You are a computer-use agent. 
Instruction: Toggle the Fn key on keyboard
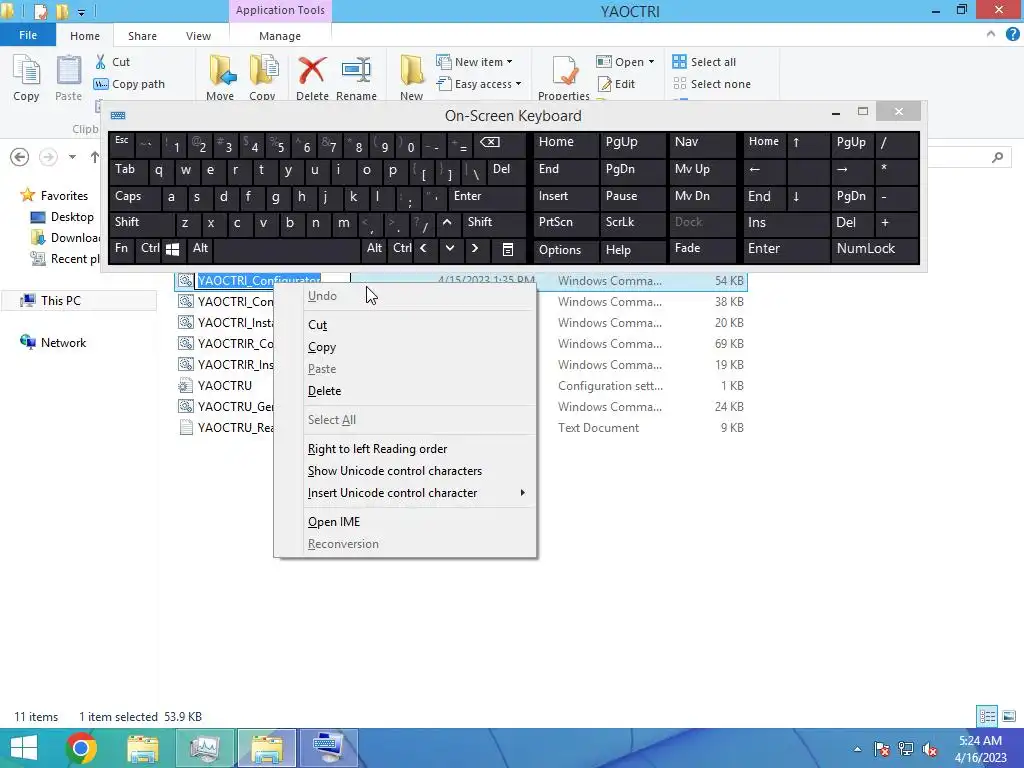122,249
